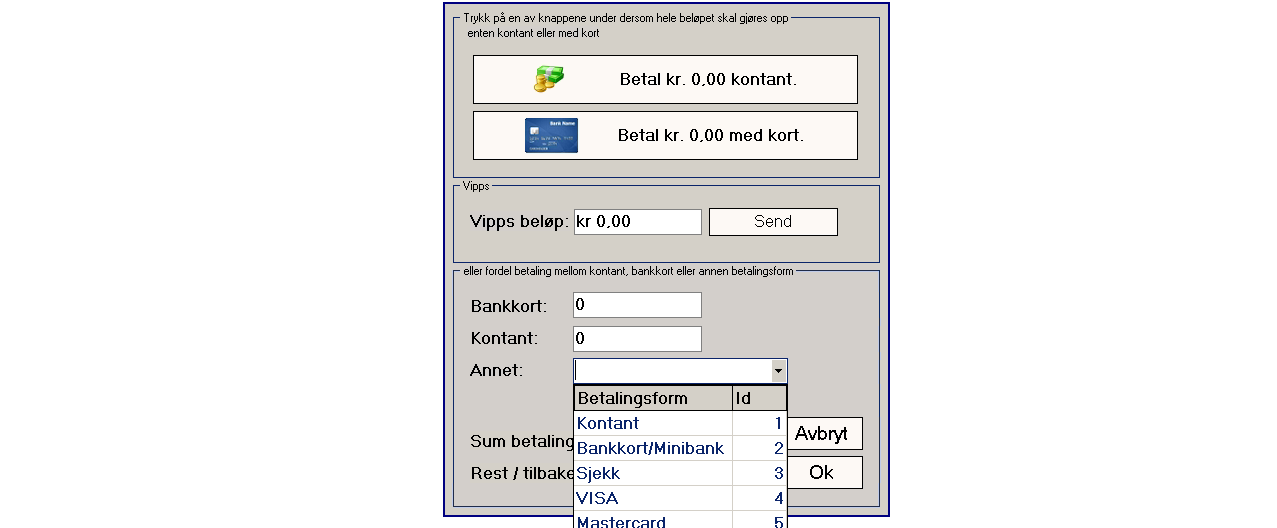
Task: Choose Sjekk in the dropdown list
Action: point(654,473)
